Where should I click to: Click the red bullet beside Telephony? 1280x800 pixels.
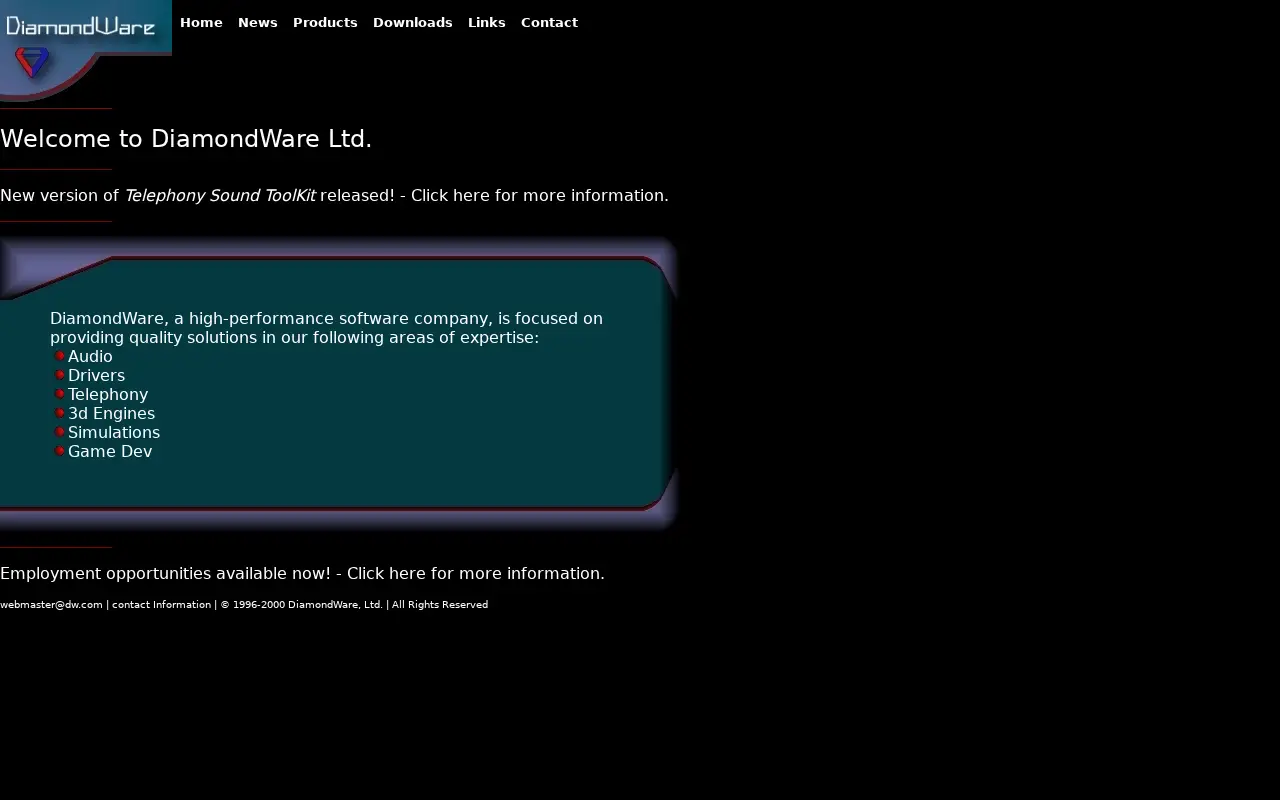(x=60, y=394)
